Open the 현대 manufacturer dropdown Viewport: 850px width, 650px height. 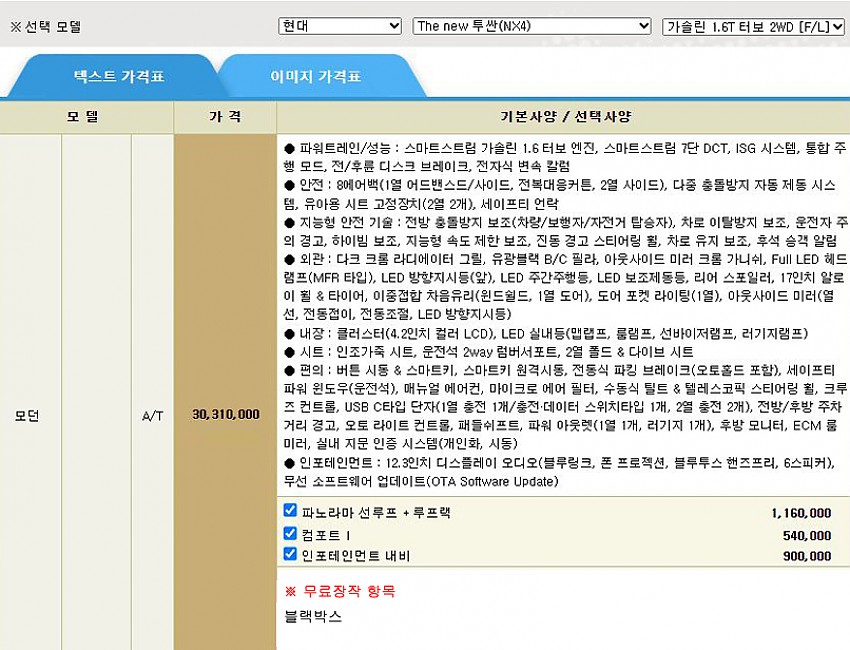[x=339, y=26]
